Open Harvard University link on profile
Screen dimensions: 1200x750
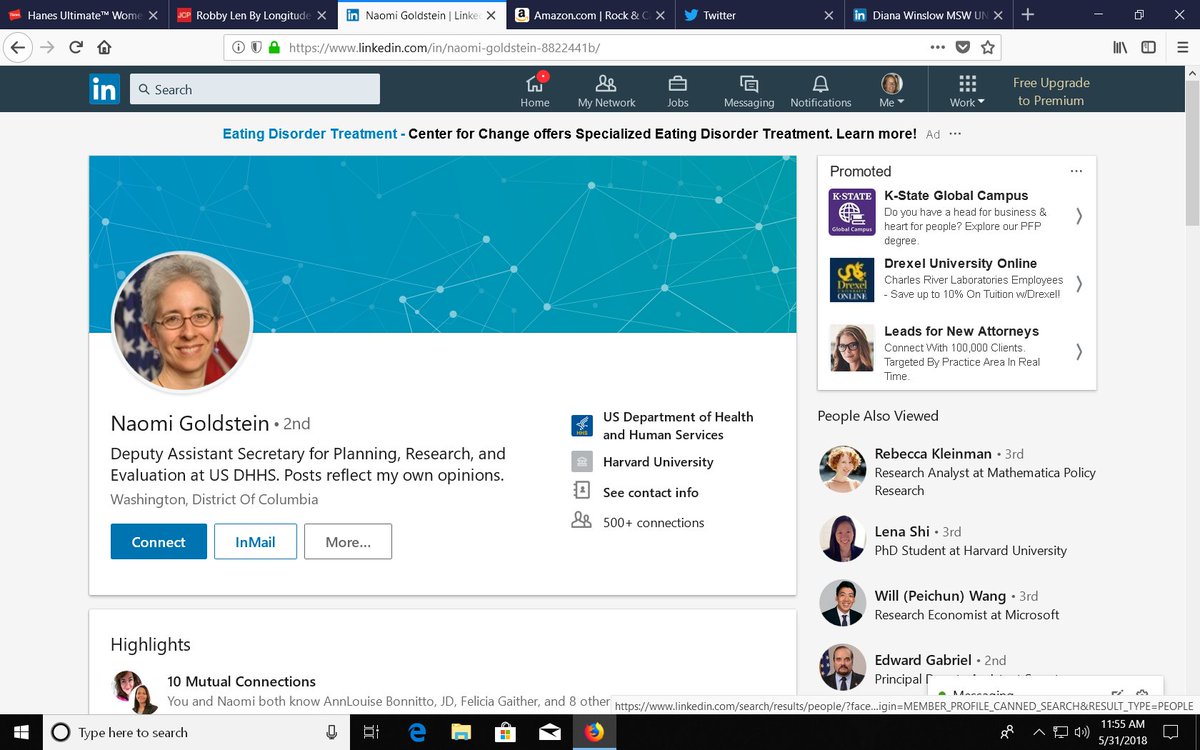[658, 462]
